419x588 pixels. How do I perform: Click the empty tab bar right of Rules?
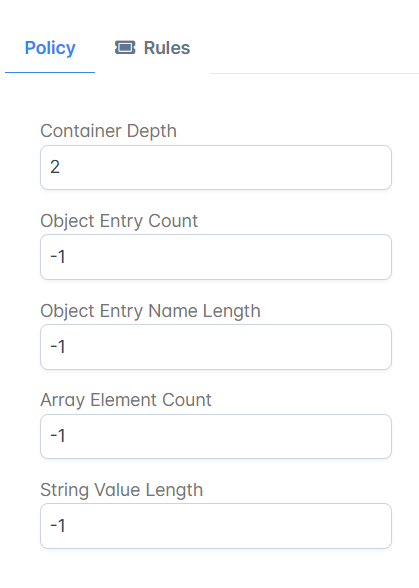pyautogui.click(x=314, y=48)
